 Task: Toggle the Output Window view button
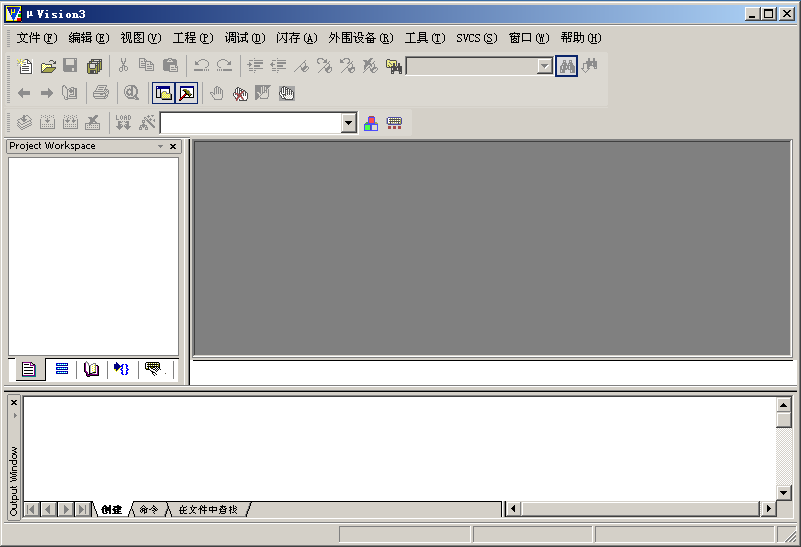point(186,93)
